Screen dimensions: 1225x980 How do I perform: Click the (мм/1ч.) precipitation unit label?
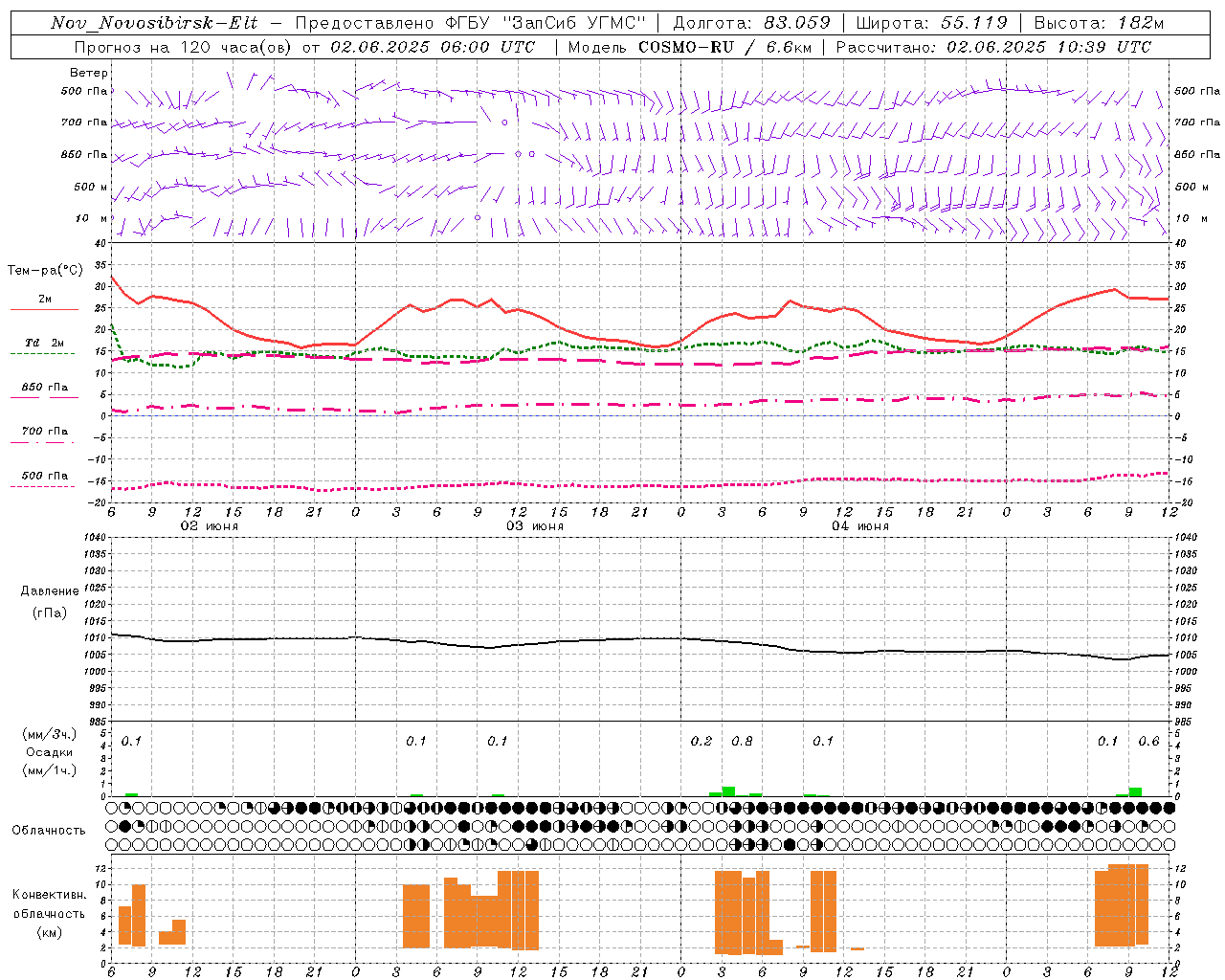coord(49,770)
